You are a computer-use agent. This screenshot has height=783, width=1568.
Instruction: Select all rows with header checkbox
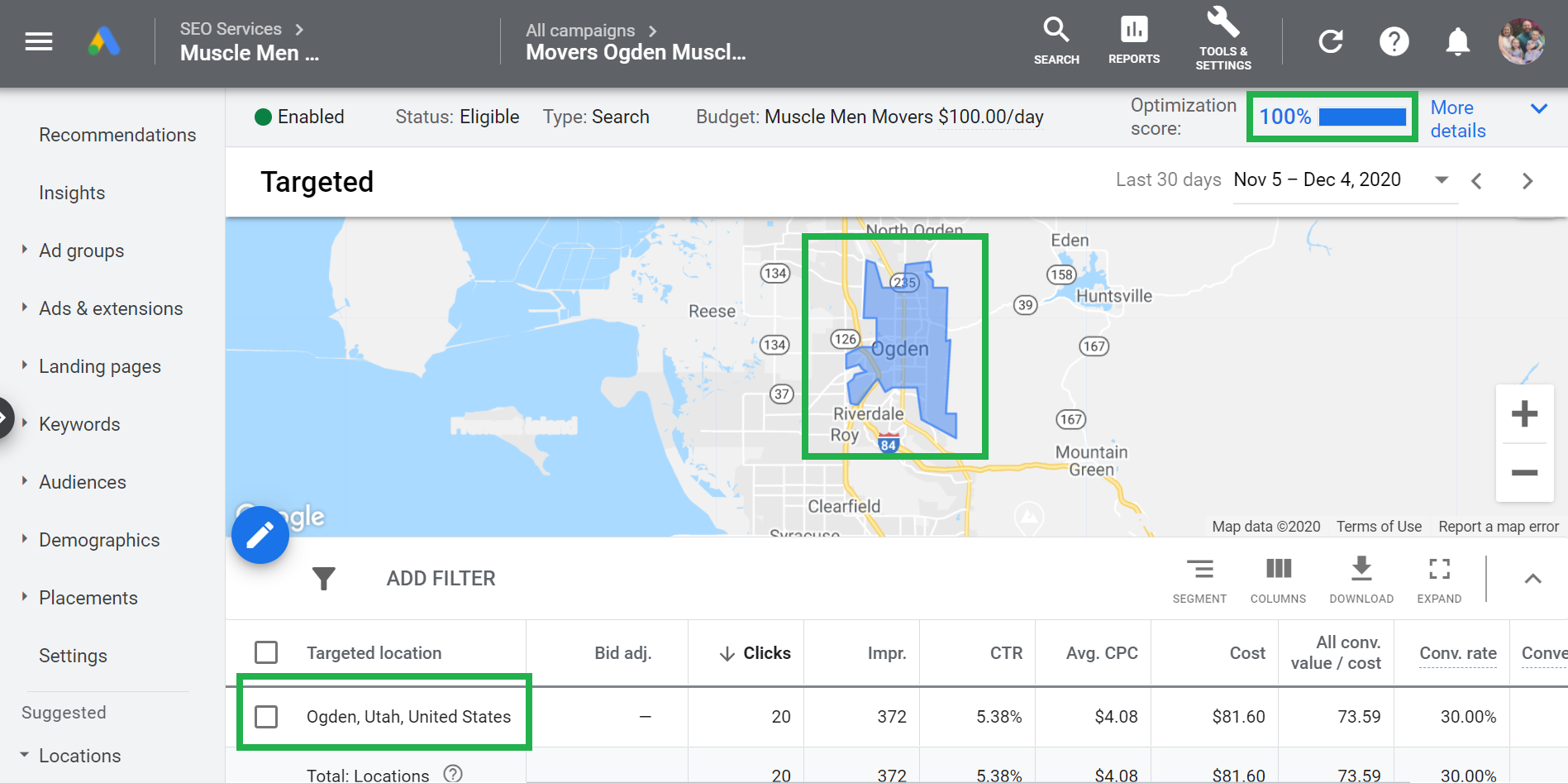(266, 652)
